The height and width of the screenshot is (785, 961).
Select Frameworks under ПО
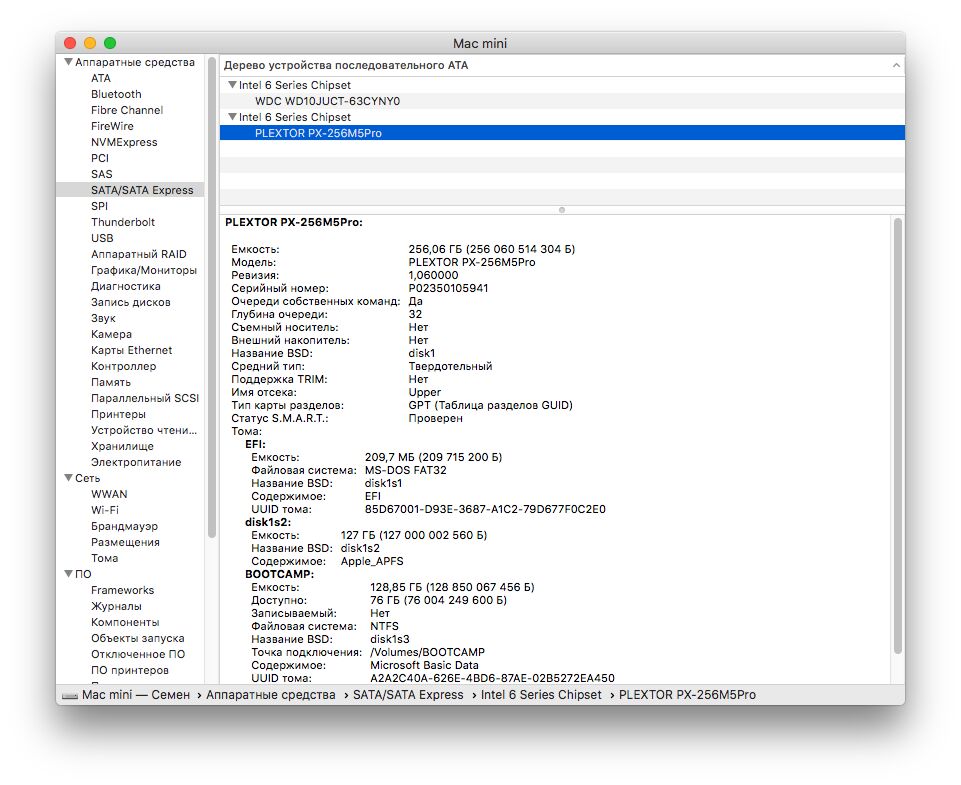point(123,590)
